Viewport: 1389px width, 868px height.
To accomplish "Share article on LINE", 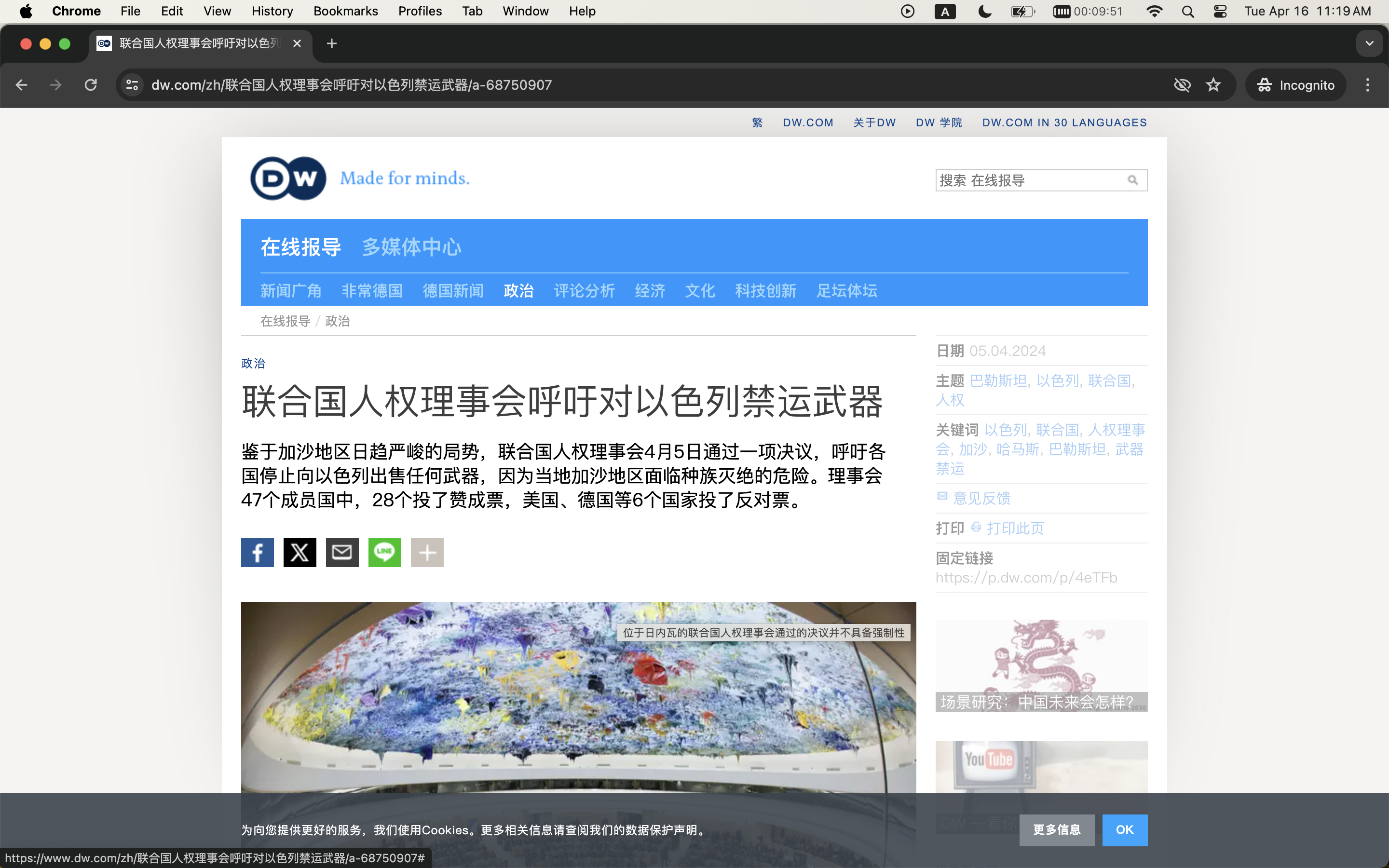I will point(384,552).
